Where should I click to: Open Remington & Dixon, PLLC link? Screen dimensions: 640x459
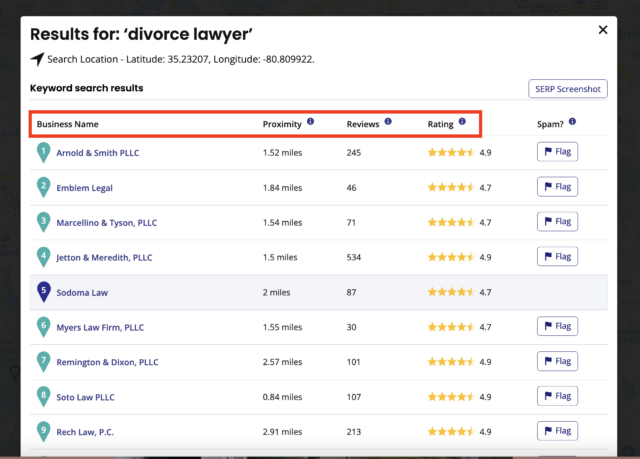click(x=107, y=362)
